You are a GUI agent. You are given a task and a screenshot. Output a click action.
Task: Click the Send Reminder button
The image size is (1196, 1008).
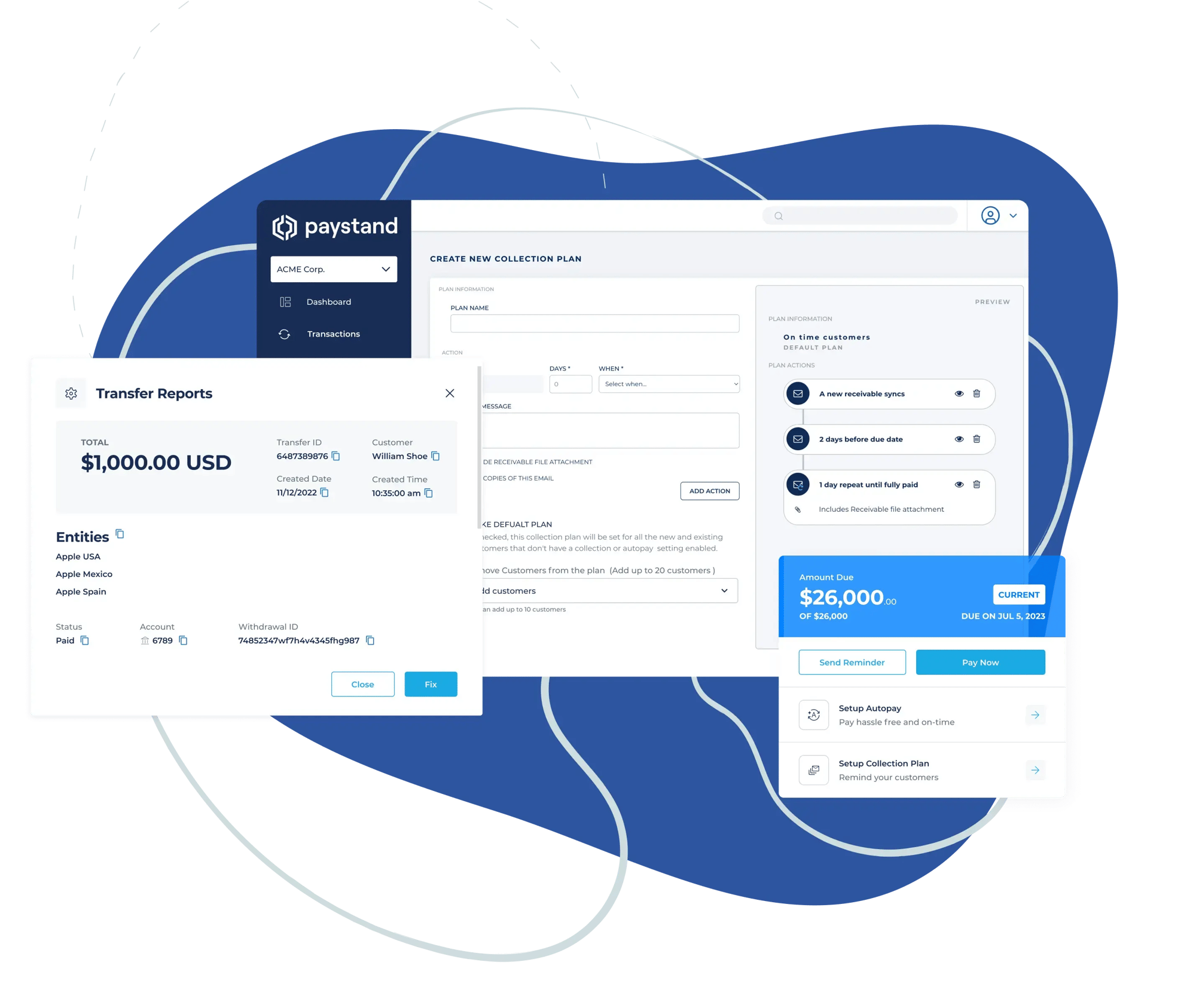click(x=852, y=661)
